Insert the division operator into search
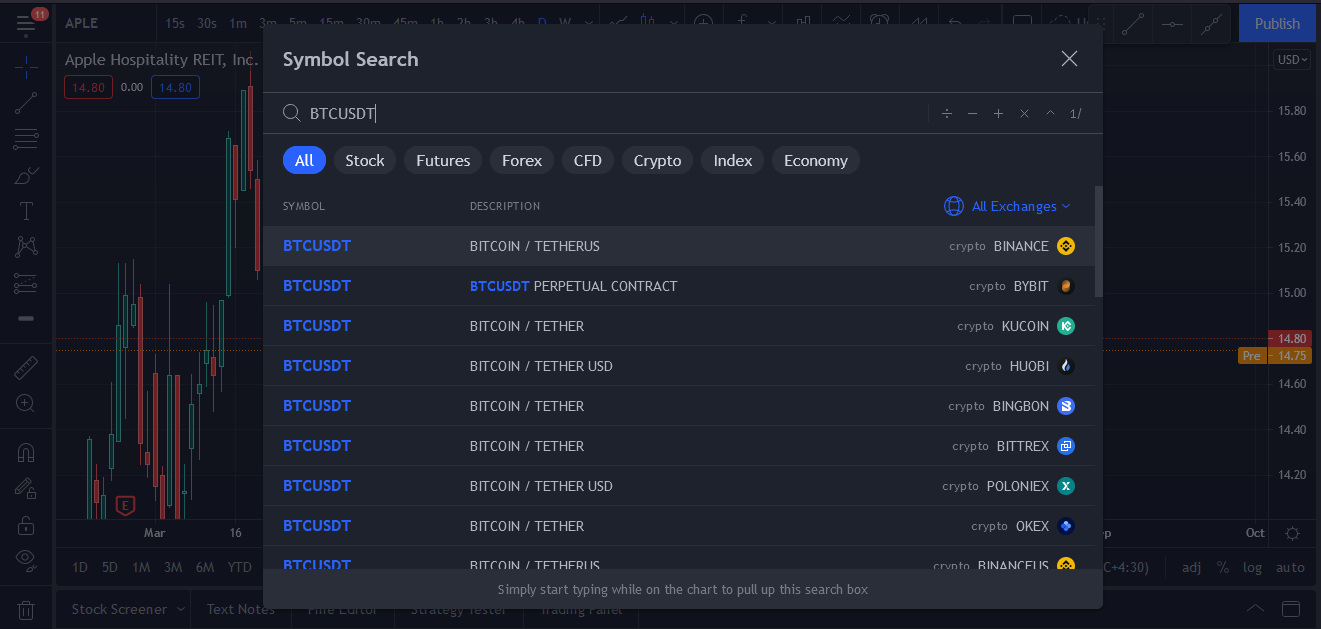1321x629 pixels. click(x=946, y=114)
